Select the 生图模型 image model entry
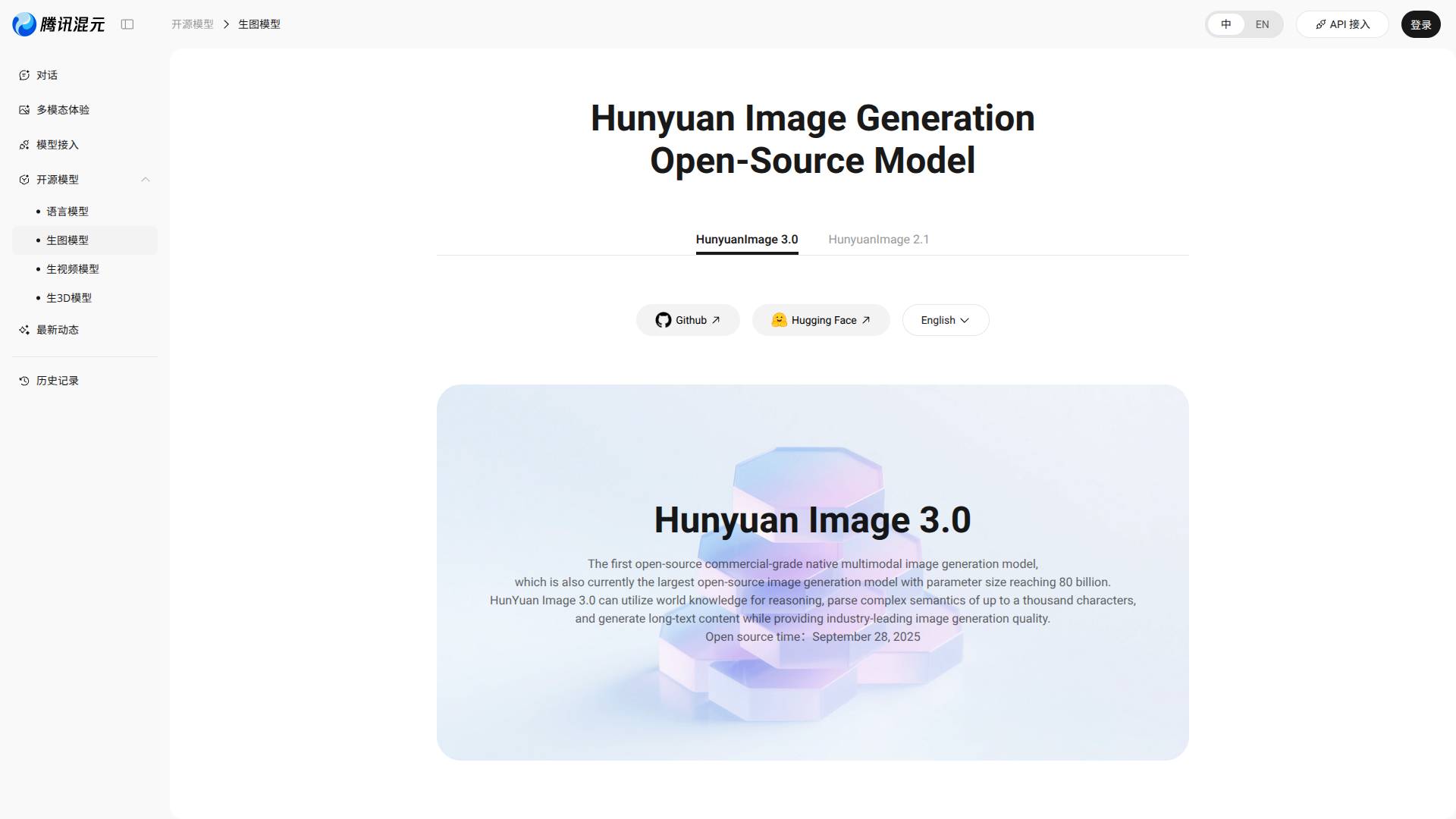Screen dimensions: 1456x819 (x=67, y=240)
